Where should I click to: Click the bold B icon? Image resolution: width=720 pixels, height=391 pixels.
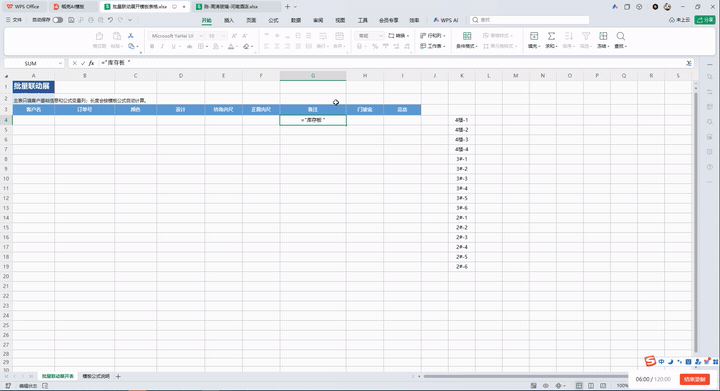(x=152, y=46)
